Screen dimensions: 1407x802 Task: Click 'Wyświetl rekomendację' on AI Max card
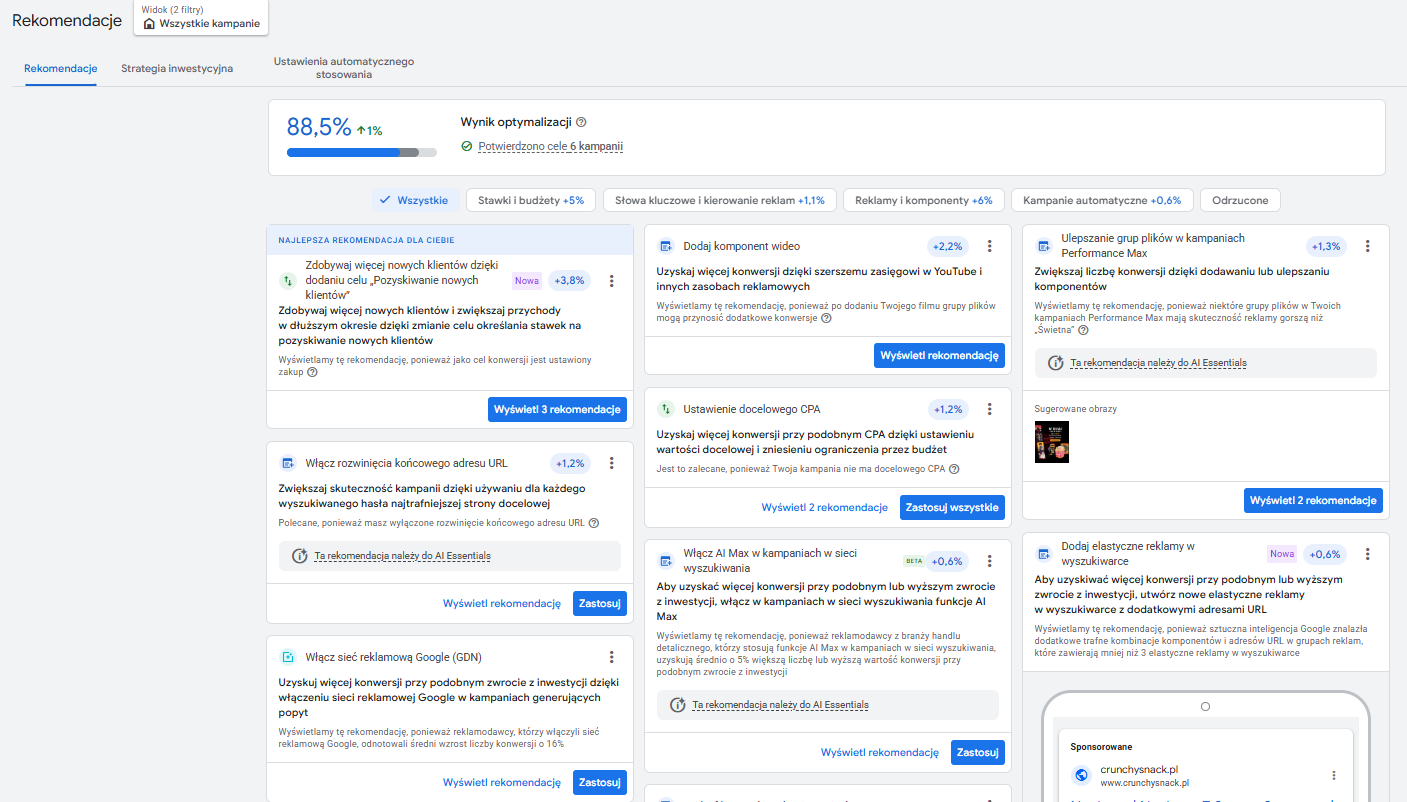(880, 753)
